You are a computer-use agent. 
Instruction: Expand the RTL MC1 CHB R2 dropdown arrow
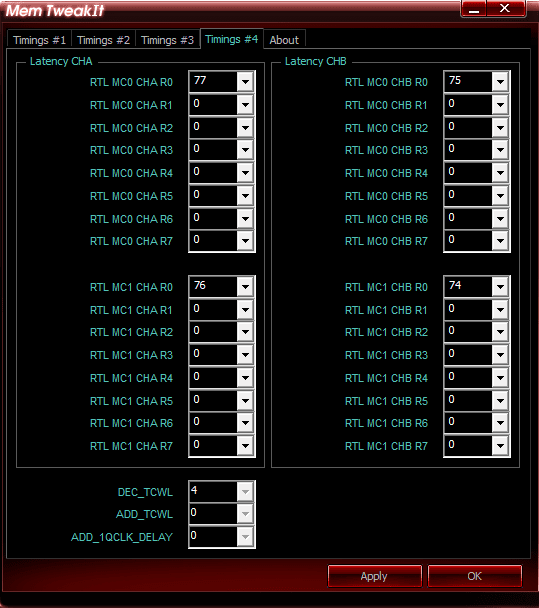pyautogui.click(x=500, y=332)
